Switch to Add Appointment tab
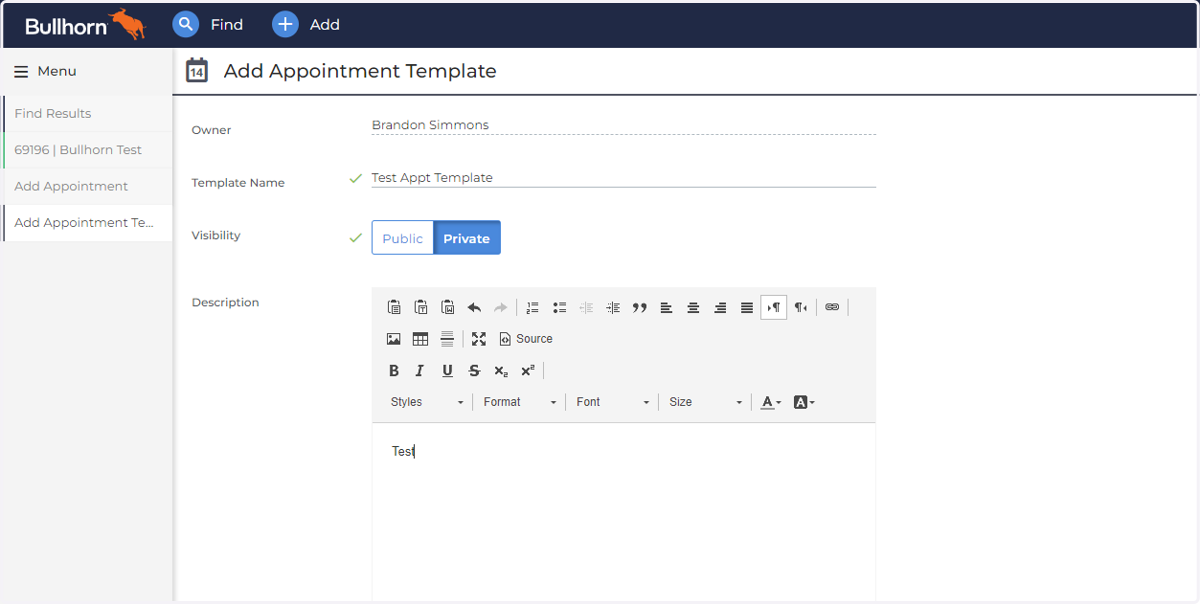Image resolution: width=1200 pixels, height=604 pixels. (87, 186)
